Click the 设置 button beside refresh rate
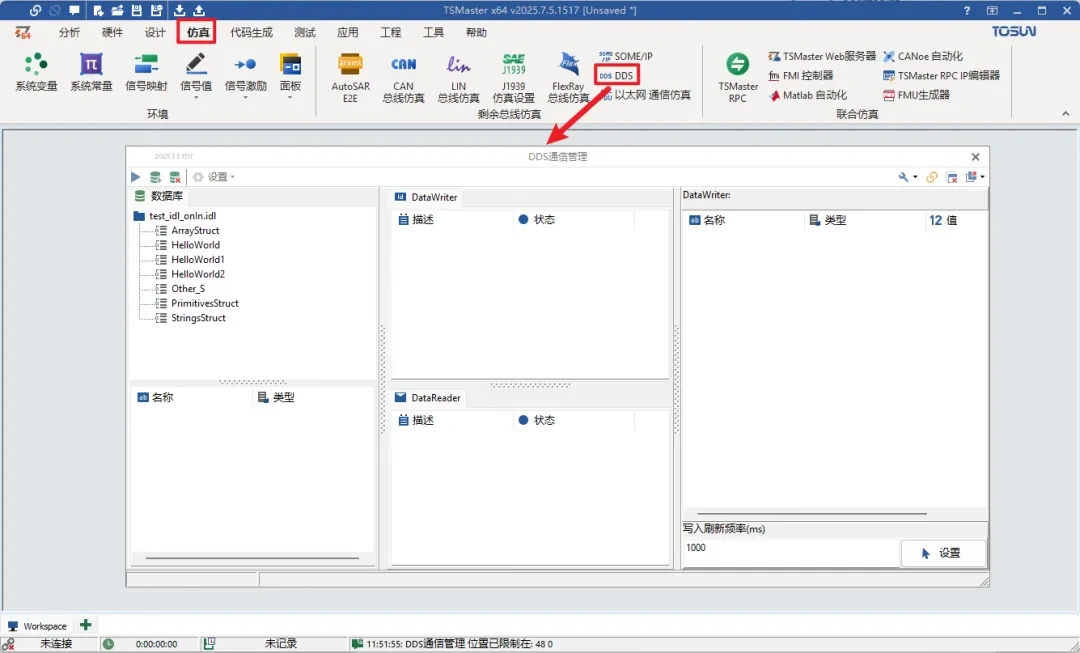 click(942, 553)
